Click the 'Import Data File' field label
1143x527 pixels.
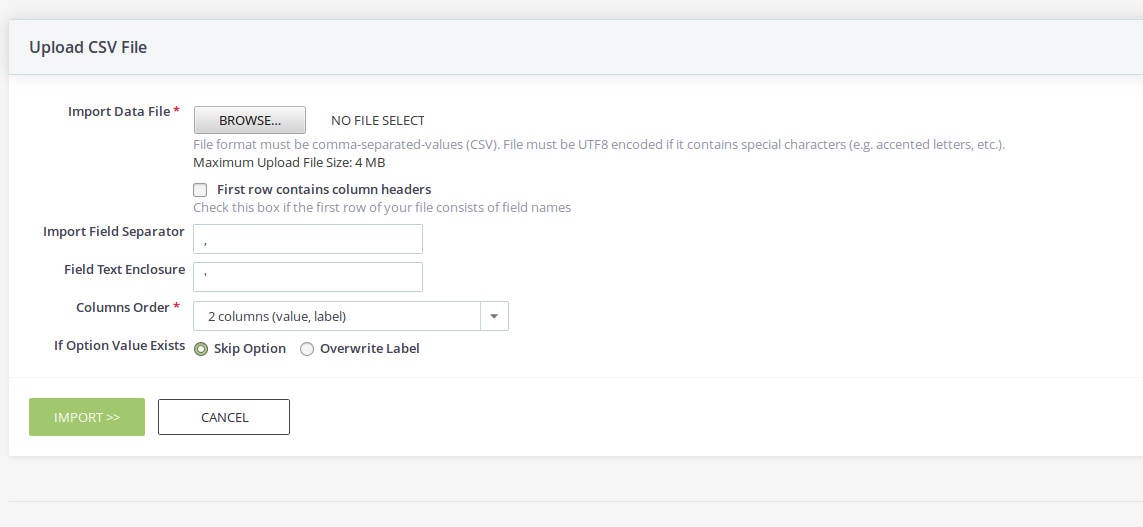point(120,112)
